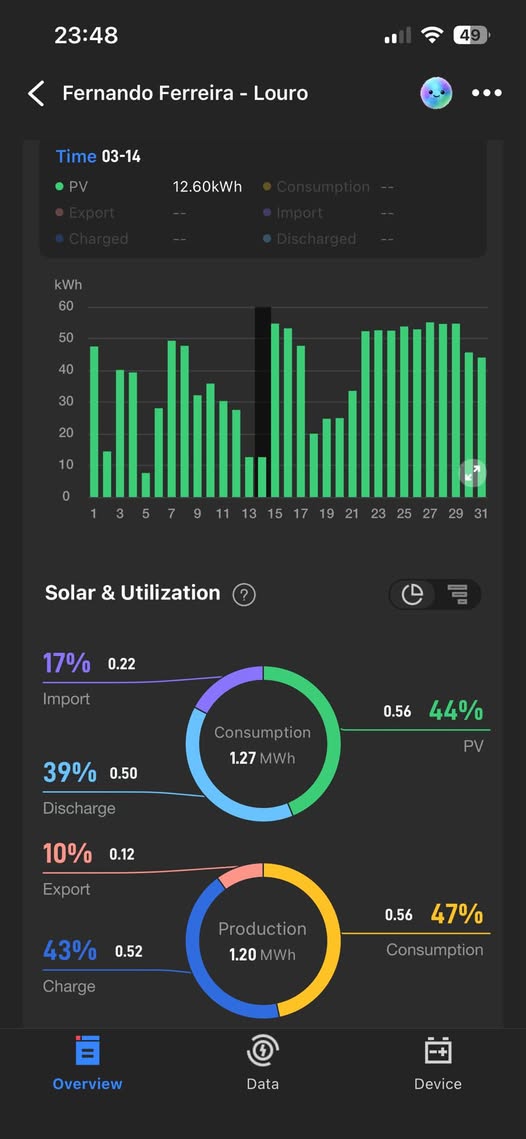Select the day 27 bar in the chart
Image resolution: width=526 pixels, height=1139 pixels.
(430, 410)
